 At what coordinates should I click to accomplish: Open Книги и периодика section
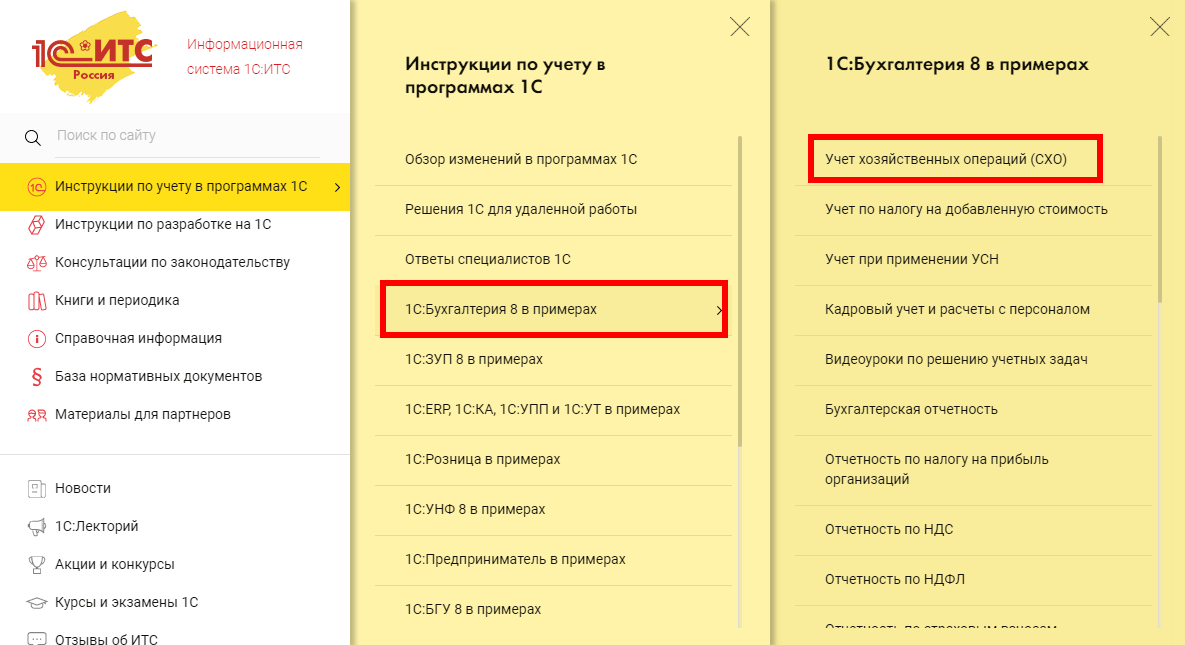pos(117,300)
